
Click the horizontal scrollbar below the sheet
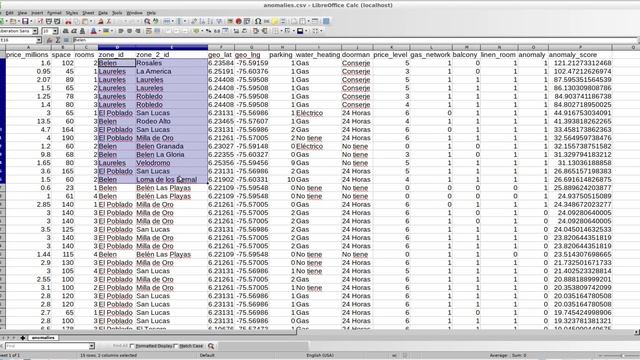tap(148, 333)
